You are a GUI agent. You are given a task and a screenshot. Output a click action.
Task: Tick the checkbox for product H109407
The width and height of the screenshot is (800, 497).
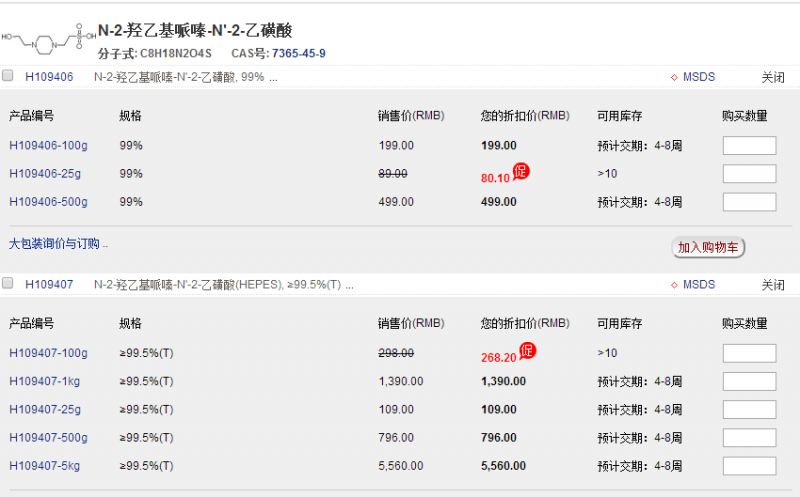[9, 284]
